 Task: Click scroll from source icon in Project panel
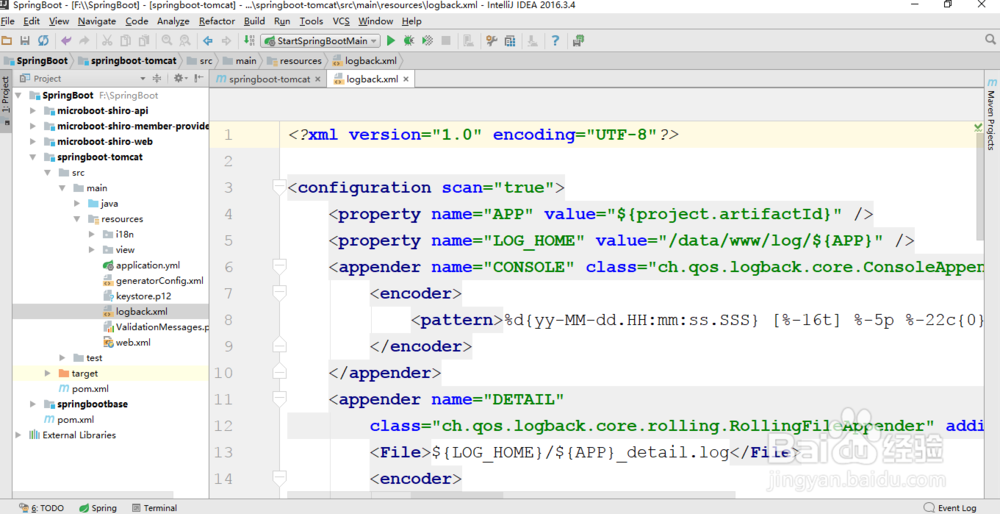pos(157,78)
